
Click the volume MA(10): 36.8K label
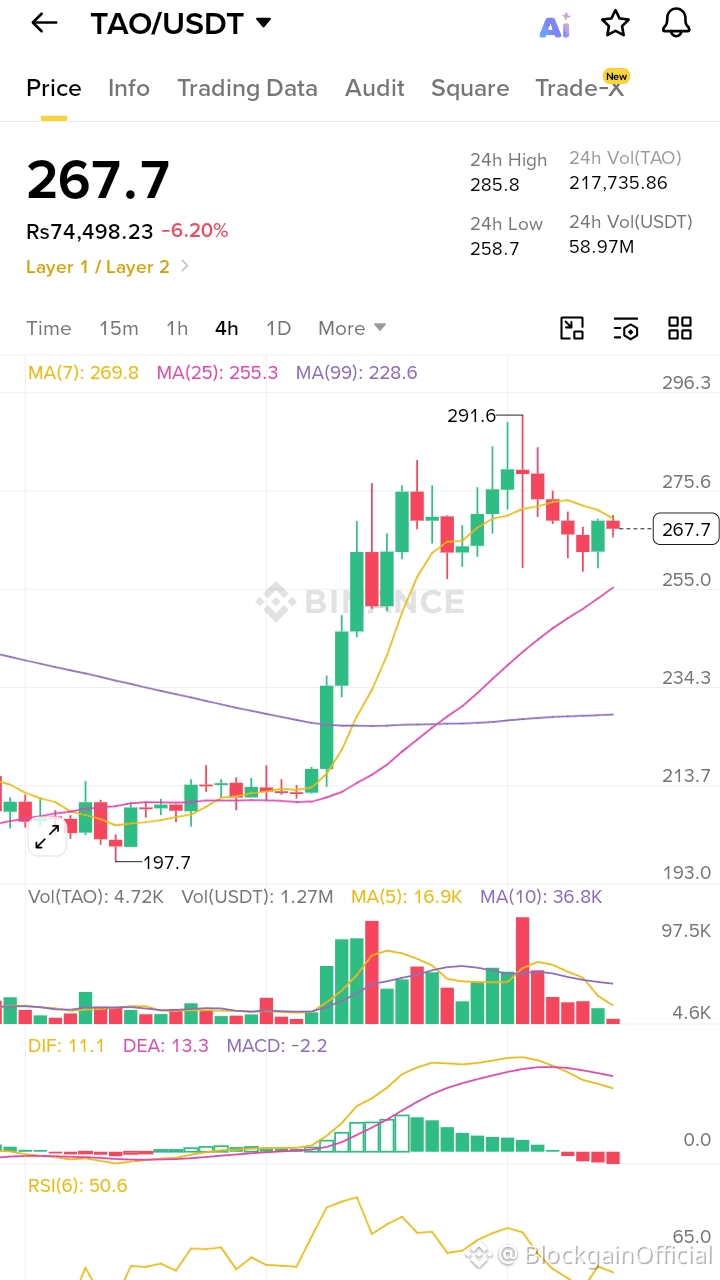pos(541,897)
